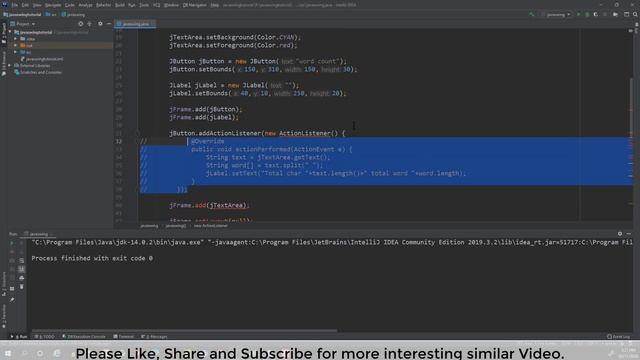The image size is (640, 360).
Task: Click the Structure vertical side tab
Action: [x=4, y=284]
